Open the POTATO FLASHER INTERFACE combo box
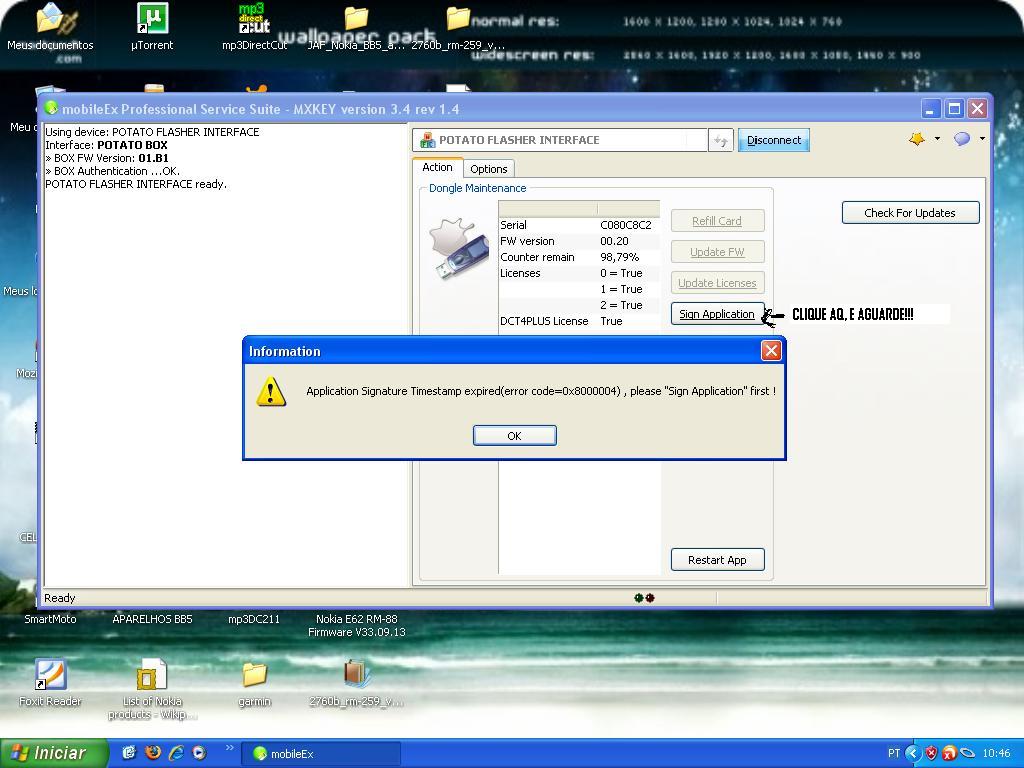The width and height of the screenshot is (1024, 768). [560, 141]
